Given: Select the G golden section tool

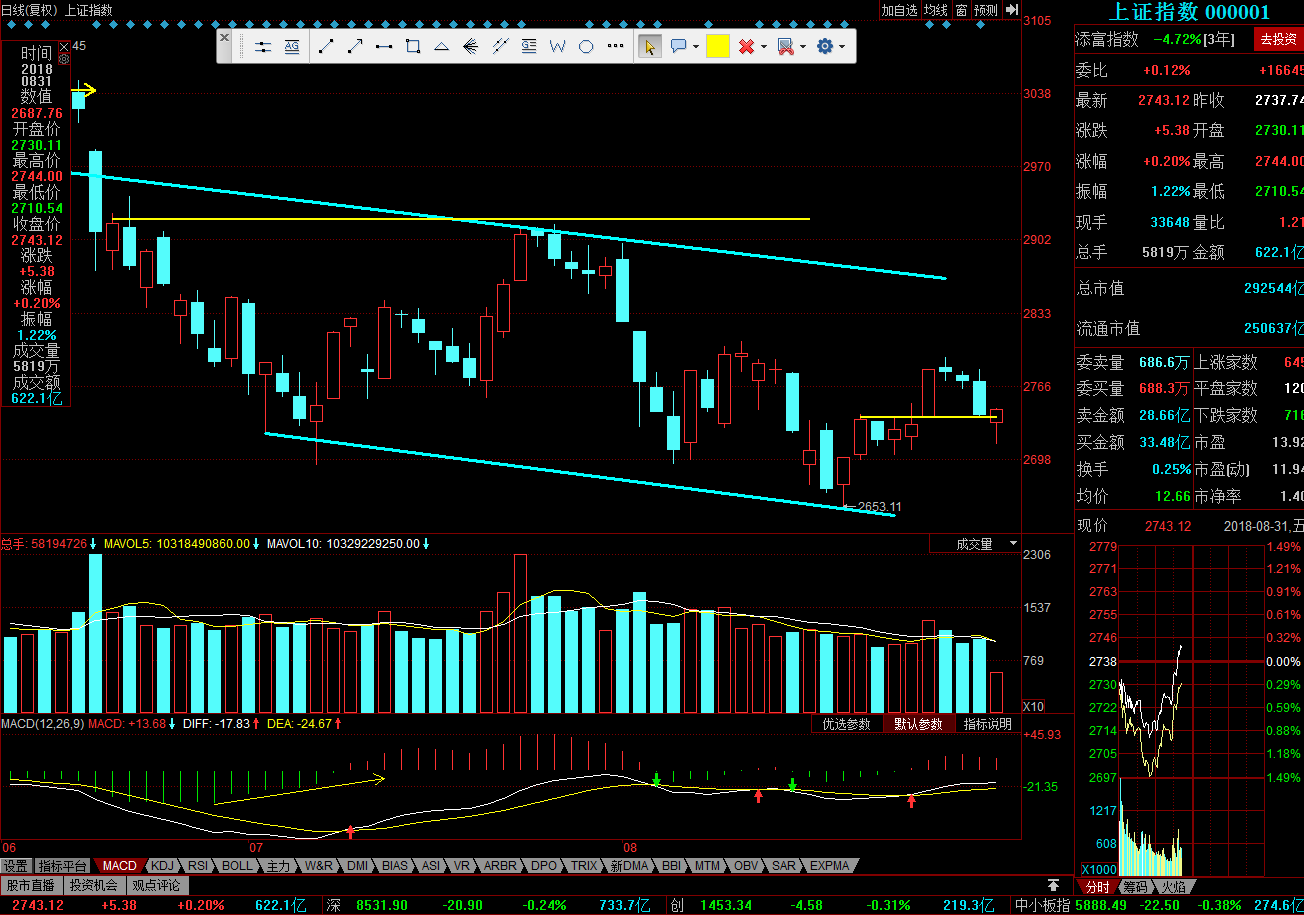Looking at the screenshot, I should pyautogui.click(x=529, y=46).
